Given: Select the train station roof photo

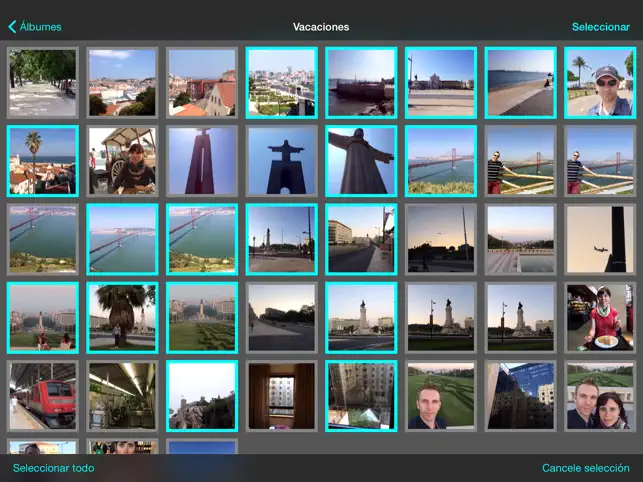Looking at the screenshot, I should click(x=122, y=396).
